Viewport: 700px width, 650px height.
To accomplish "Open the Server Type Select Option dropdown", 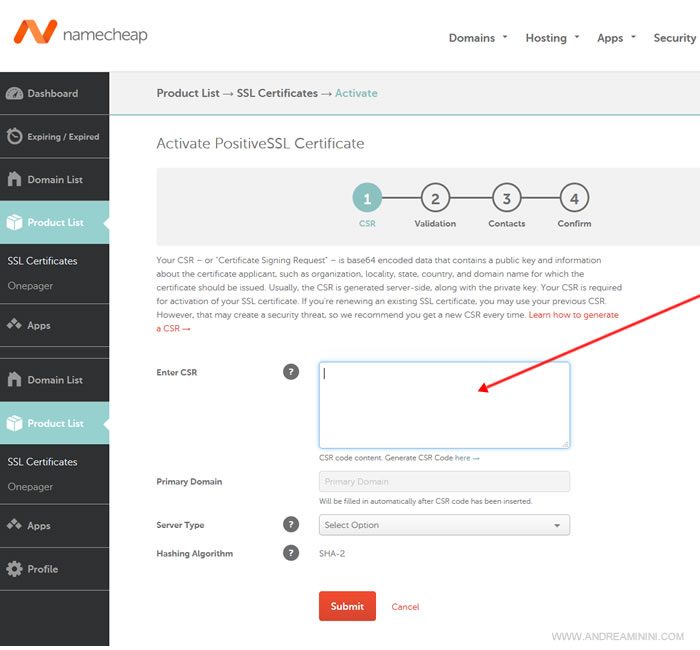I will 444,525.
